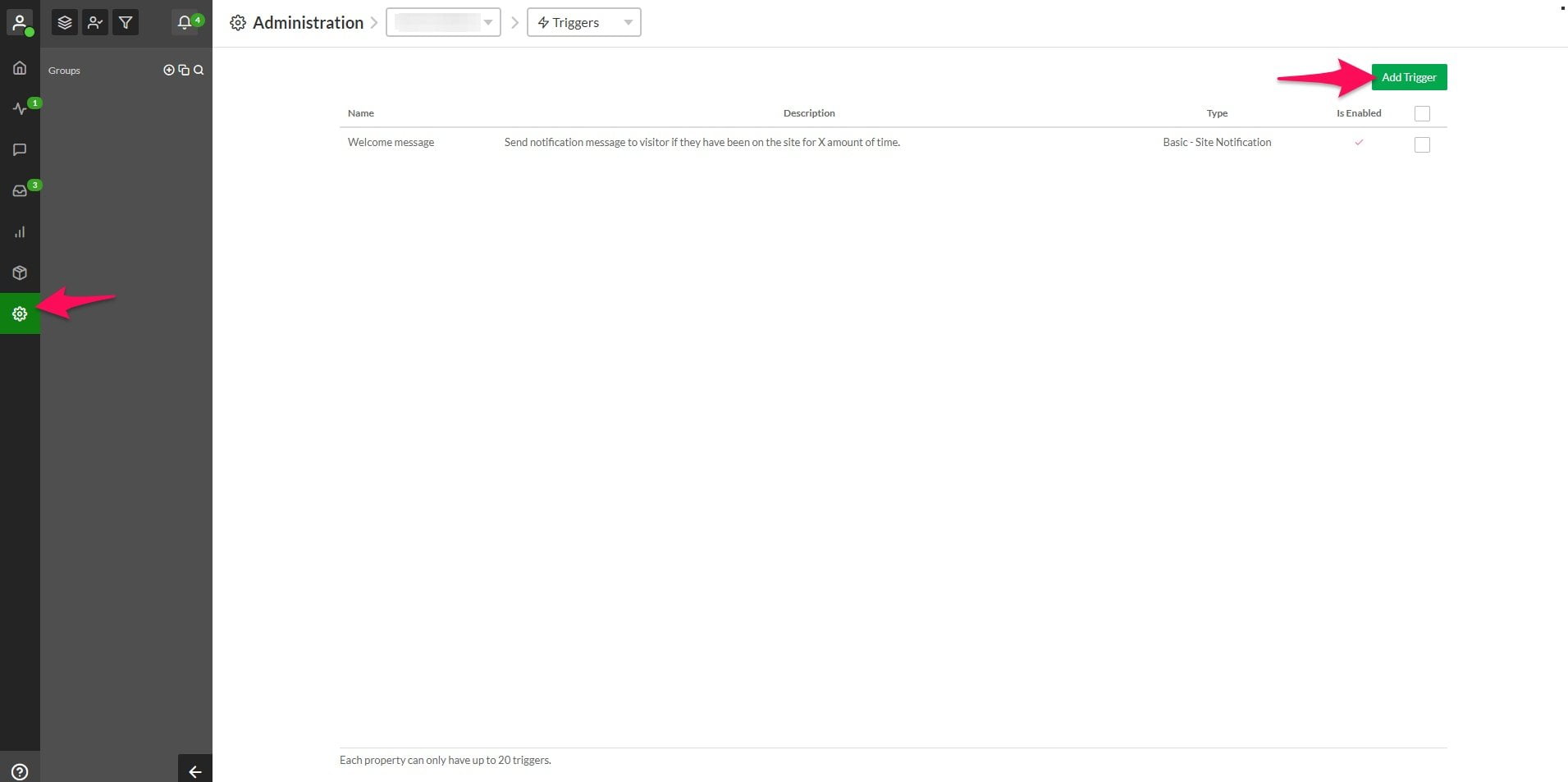The height and width of the screenshot is (782, 1568).
Task: Open the Add-ons cube icon
Action: [x=20, y=273]
